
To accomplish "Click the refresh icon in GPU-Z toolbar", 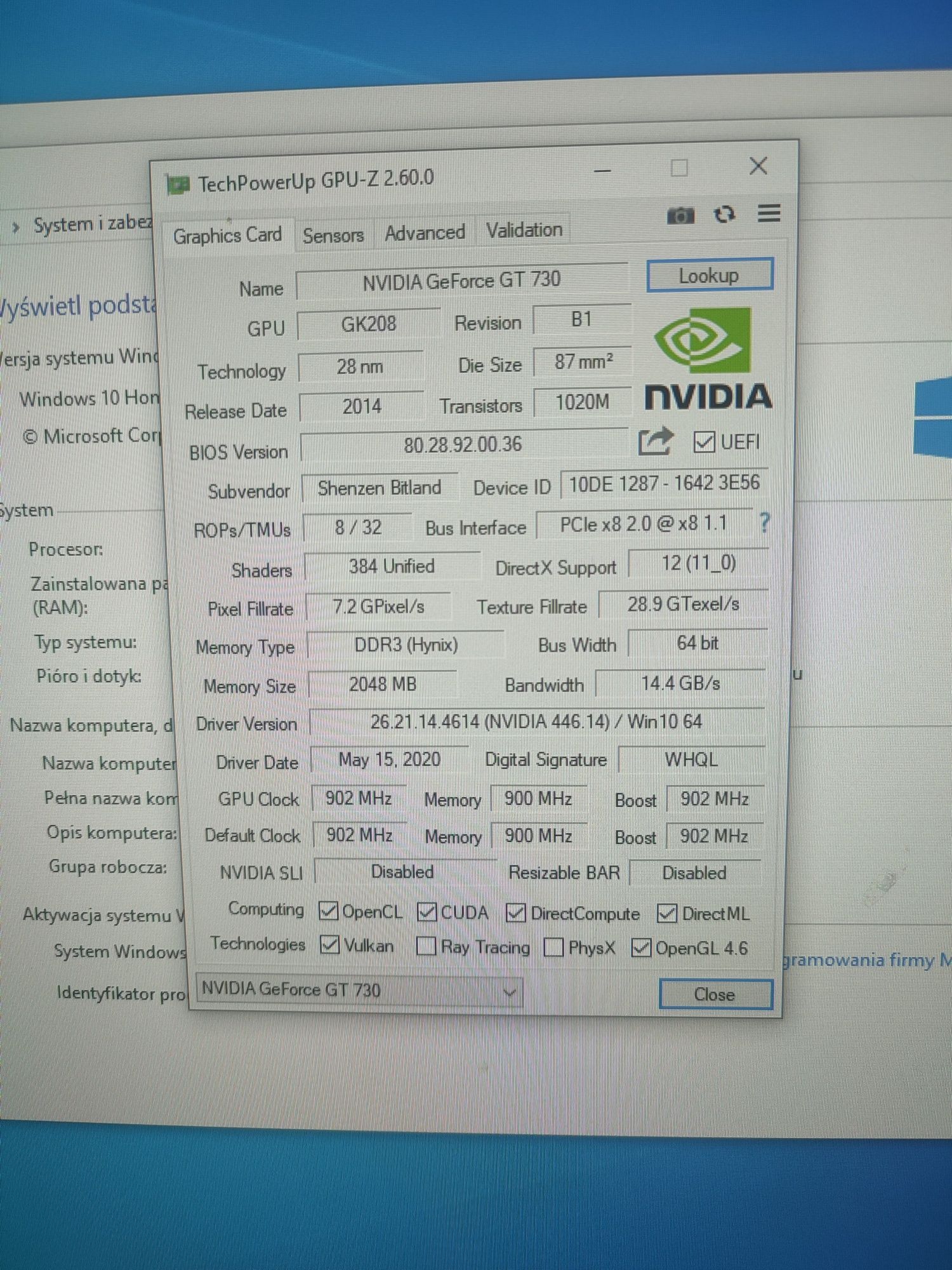I will (724, 215).
